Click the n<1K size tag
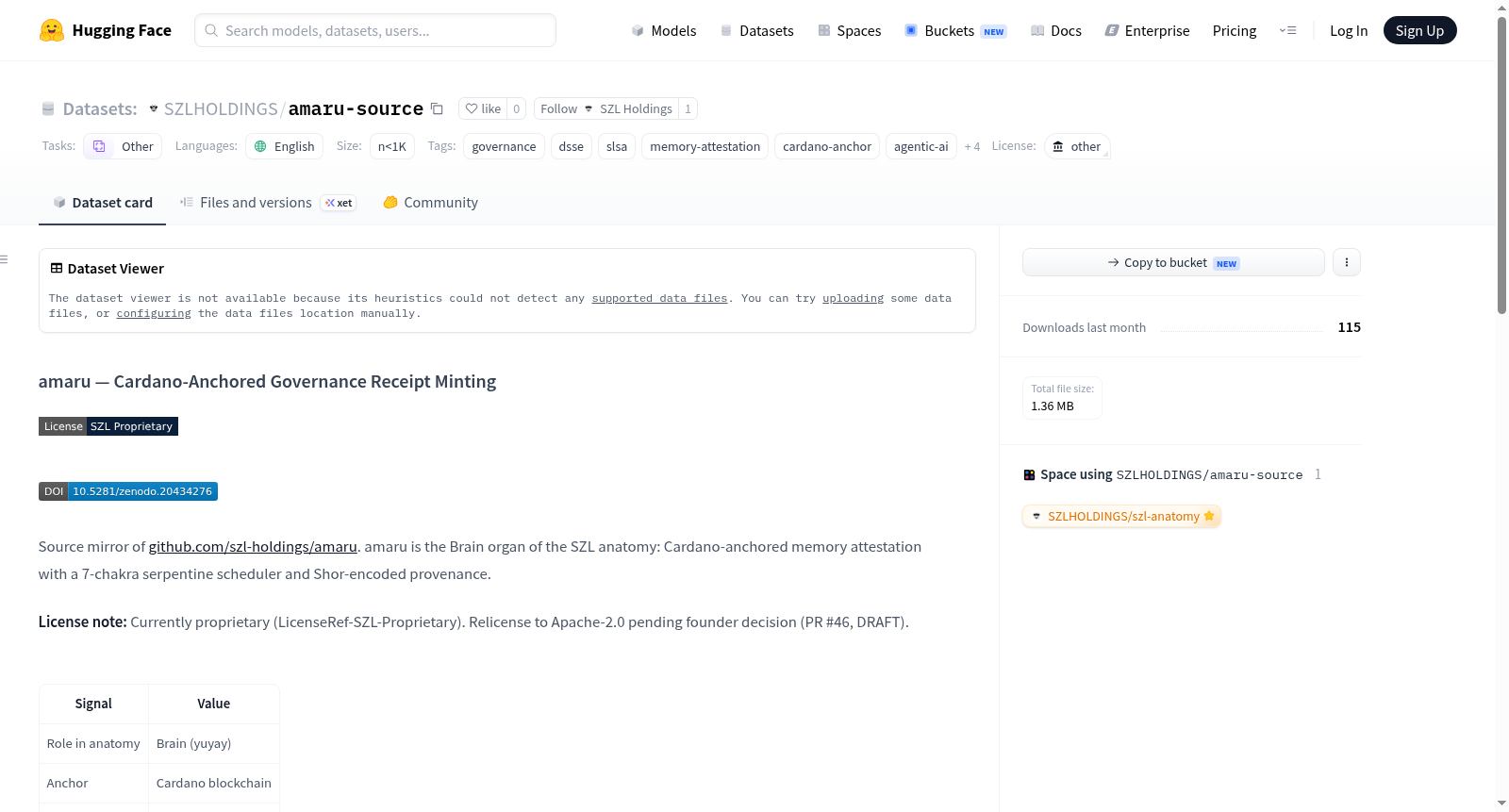Screen dimensions: 1509x812 tap(392, 146)
